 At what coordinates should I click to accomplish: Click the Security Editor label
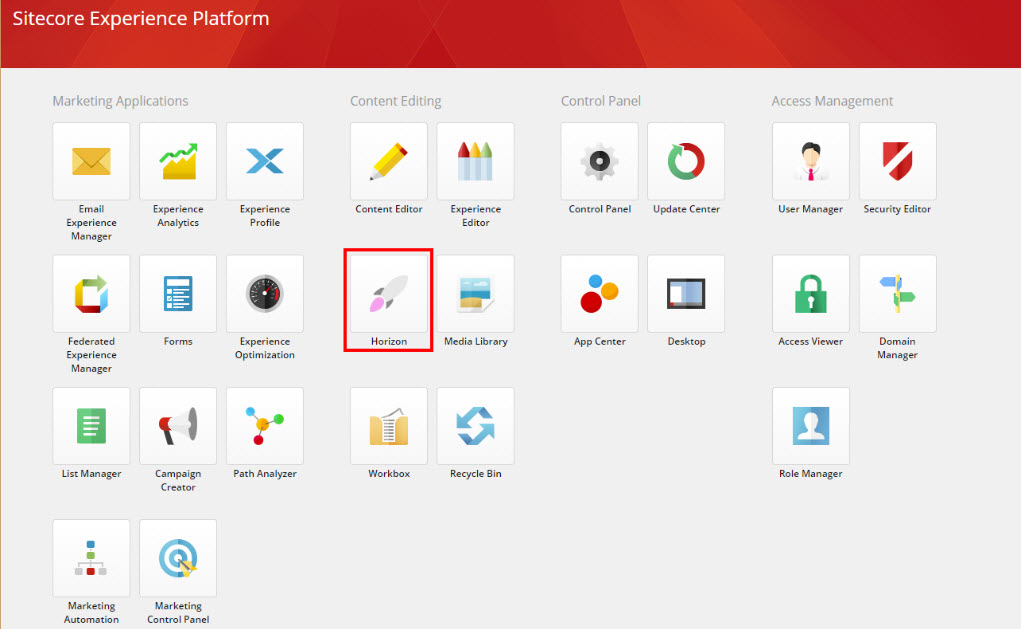pyautogui.click(x=897, y=209)
